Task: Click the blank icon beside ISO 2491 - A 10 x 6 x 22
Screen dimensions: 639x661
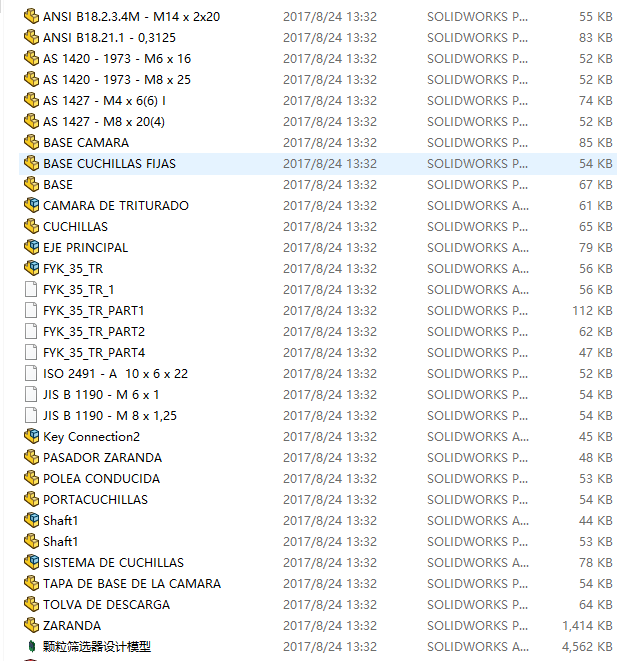Action: (31, 373)
